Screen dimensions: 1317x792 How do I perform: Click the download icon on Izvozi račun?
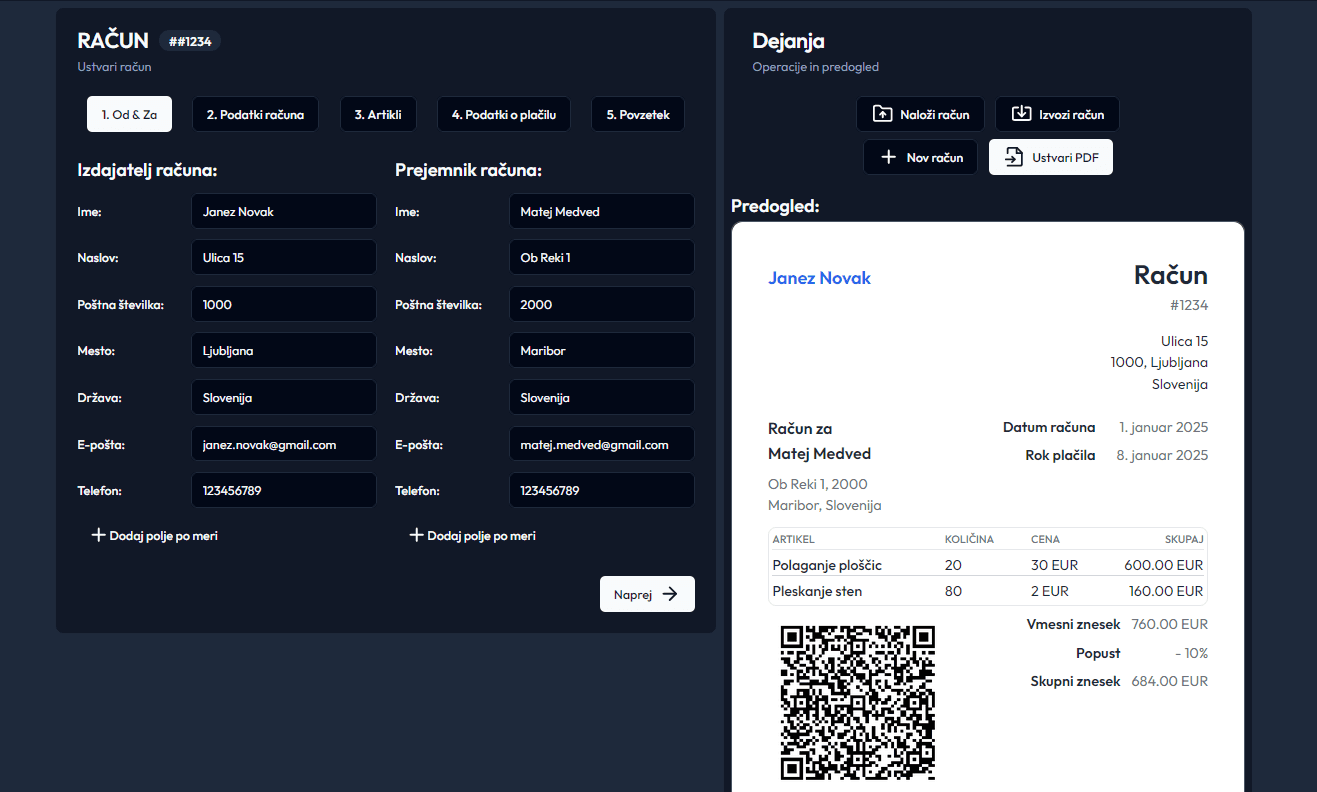pos(1021,114)
